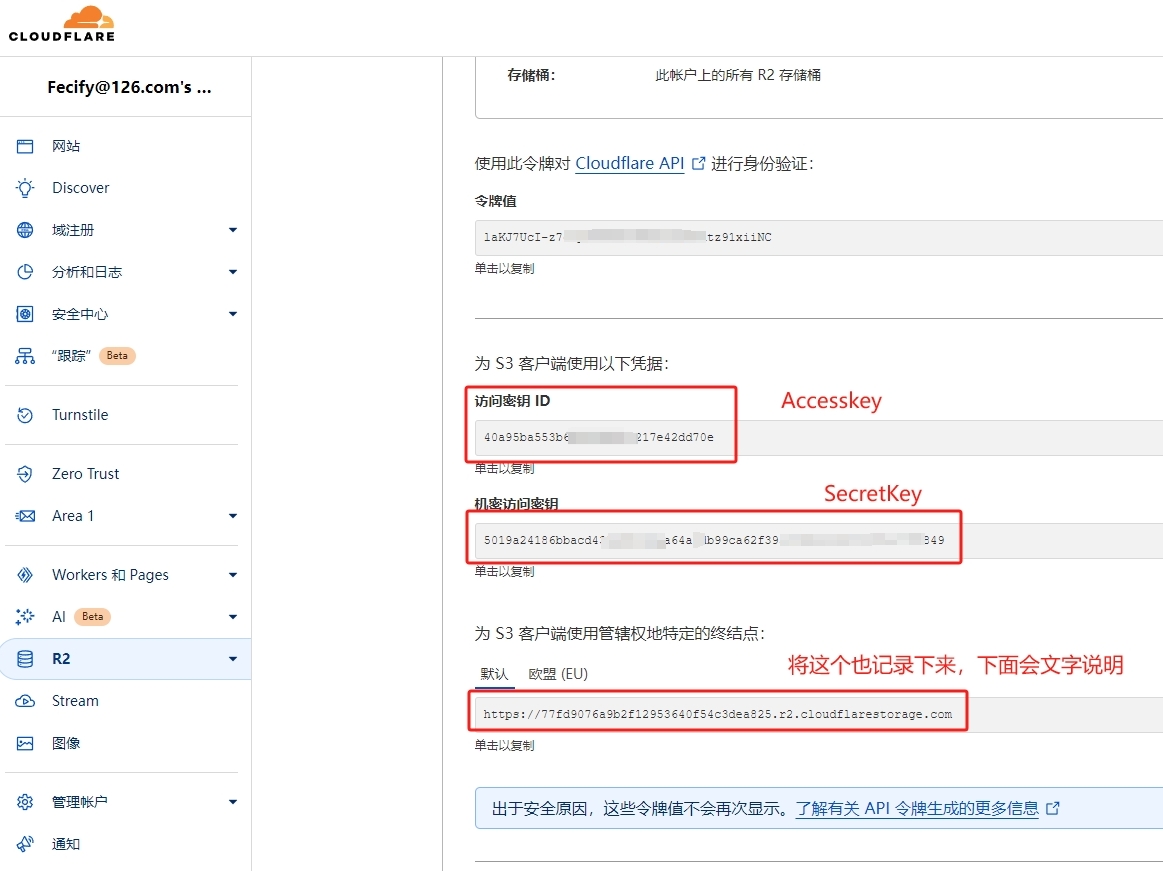Click the Discover lightbulb icon
Viewport: 1163px width, 871px height.
(25, 188)
